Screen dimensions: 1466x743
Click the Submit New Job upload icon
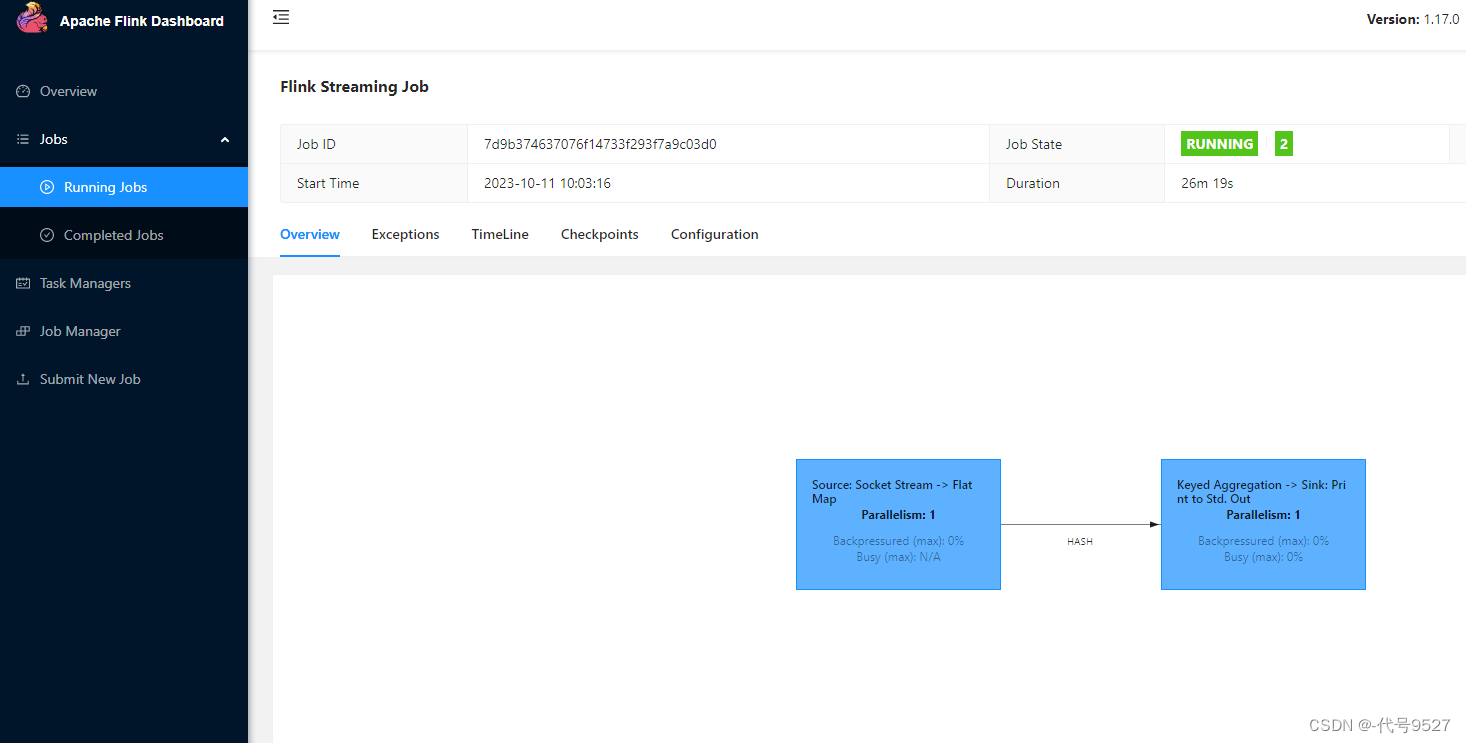[x=23, y=379]
